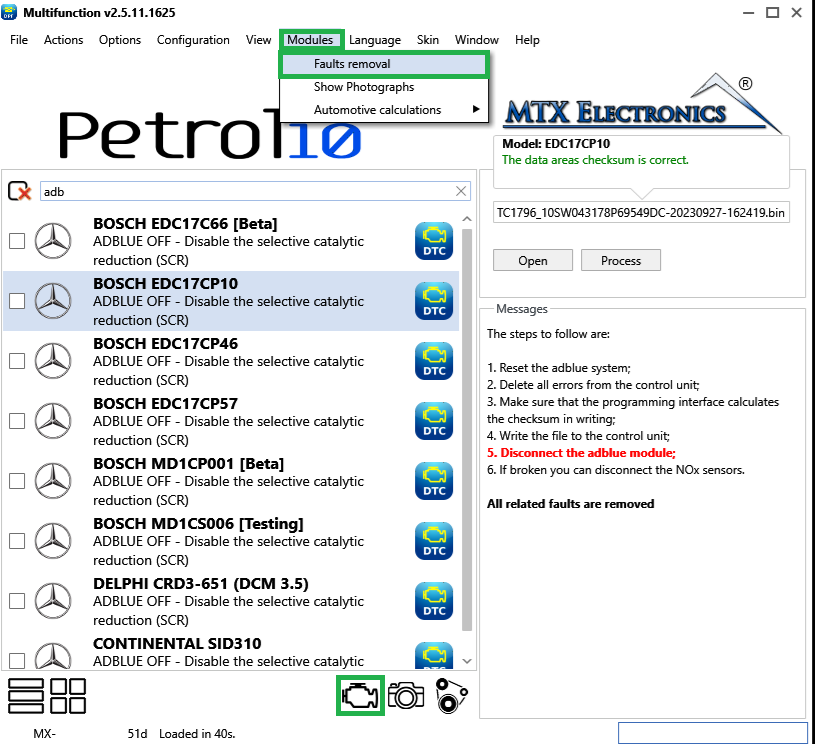This screenshot has height=744, width=815.
Task: Click the list scroll down arrow
Action: point(467,661)
